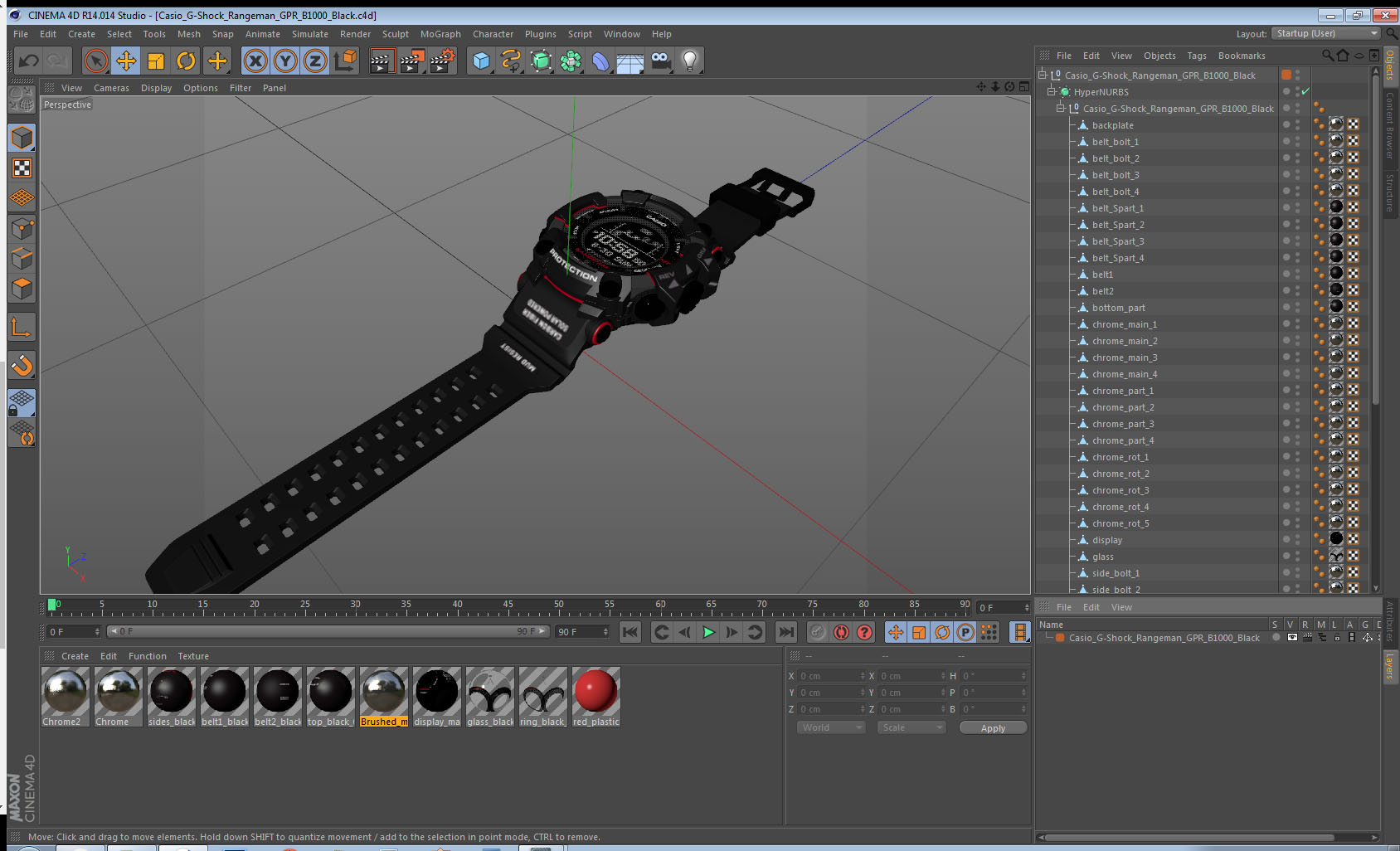Select the red_plastic material
The height and width of the screenshot is (851, 1400).
(595, 697)
